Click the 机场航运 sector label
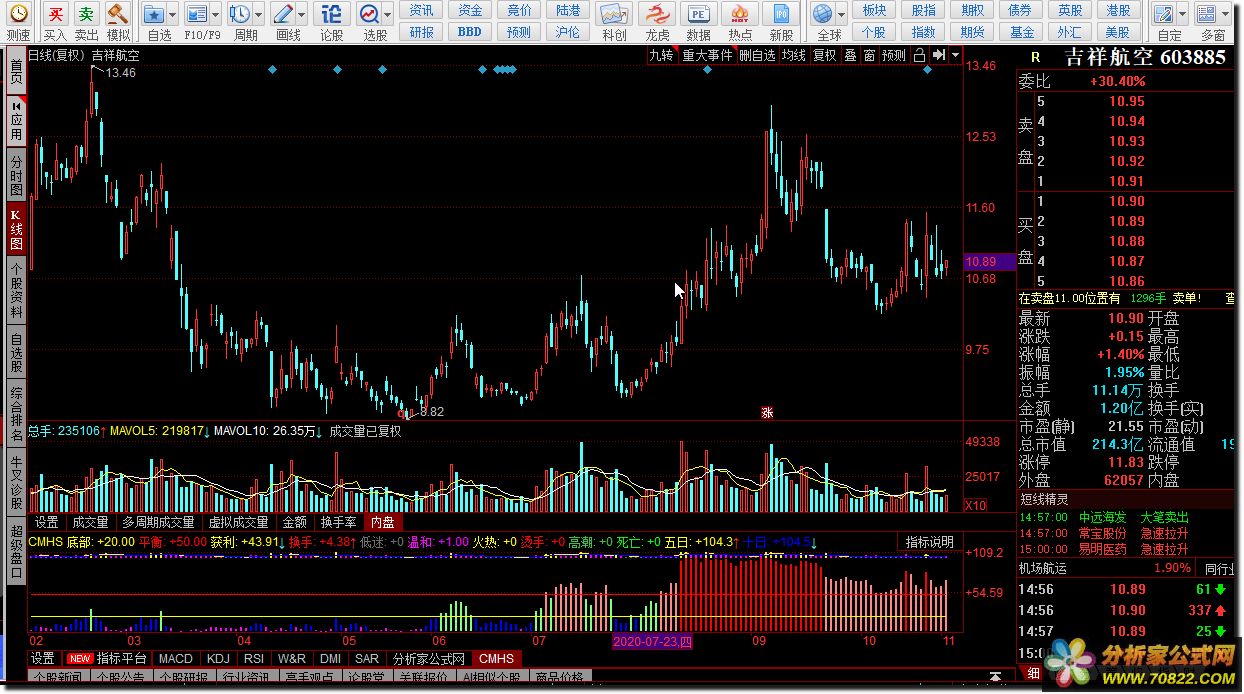This screenshot has width=1244, height=694. coord(1042,568)
